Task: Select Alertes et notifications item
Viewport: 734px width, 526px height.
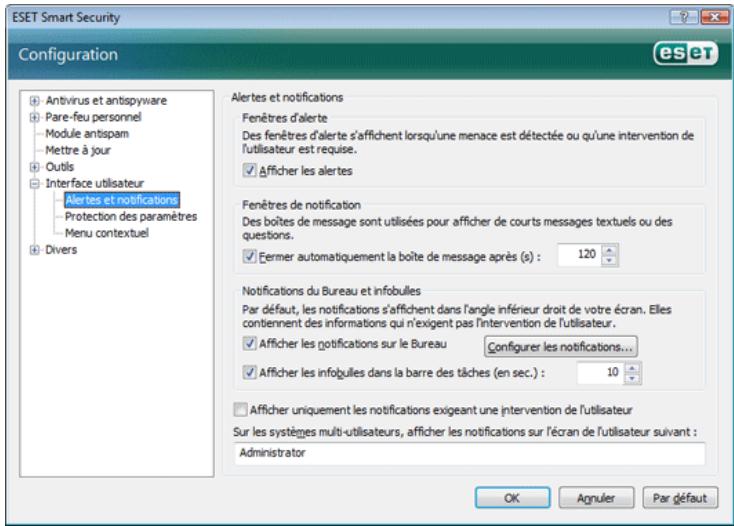Action: tap(122, 200)
